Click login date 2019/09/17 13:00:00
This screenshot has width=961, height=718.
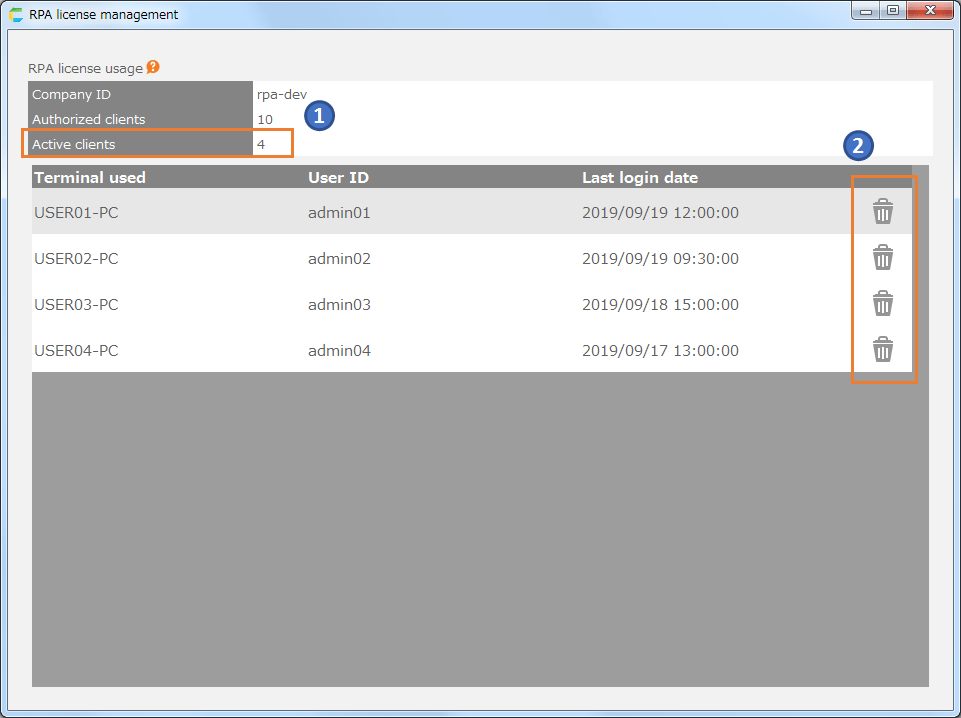coord(660,350)
